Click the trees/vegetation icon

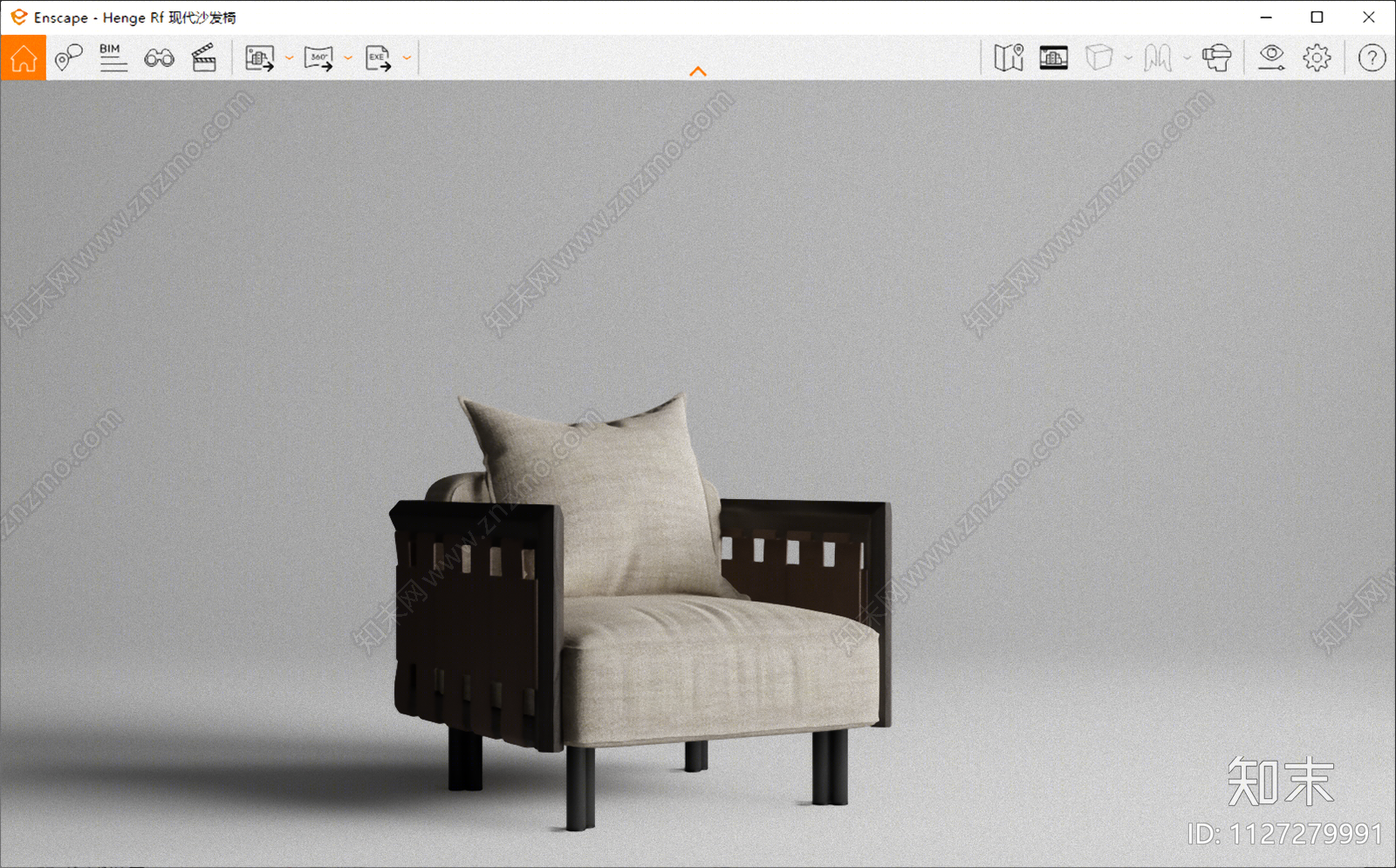tap(1158, 58)
